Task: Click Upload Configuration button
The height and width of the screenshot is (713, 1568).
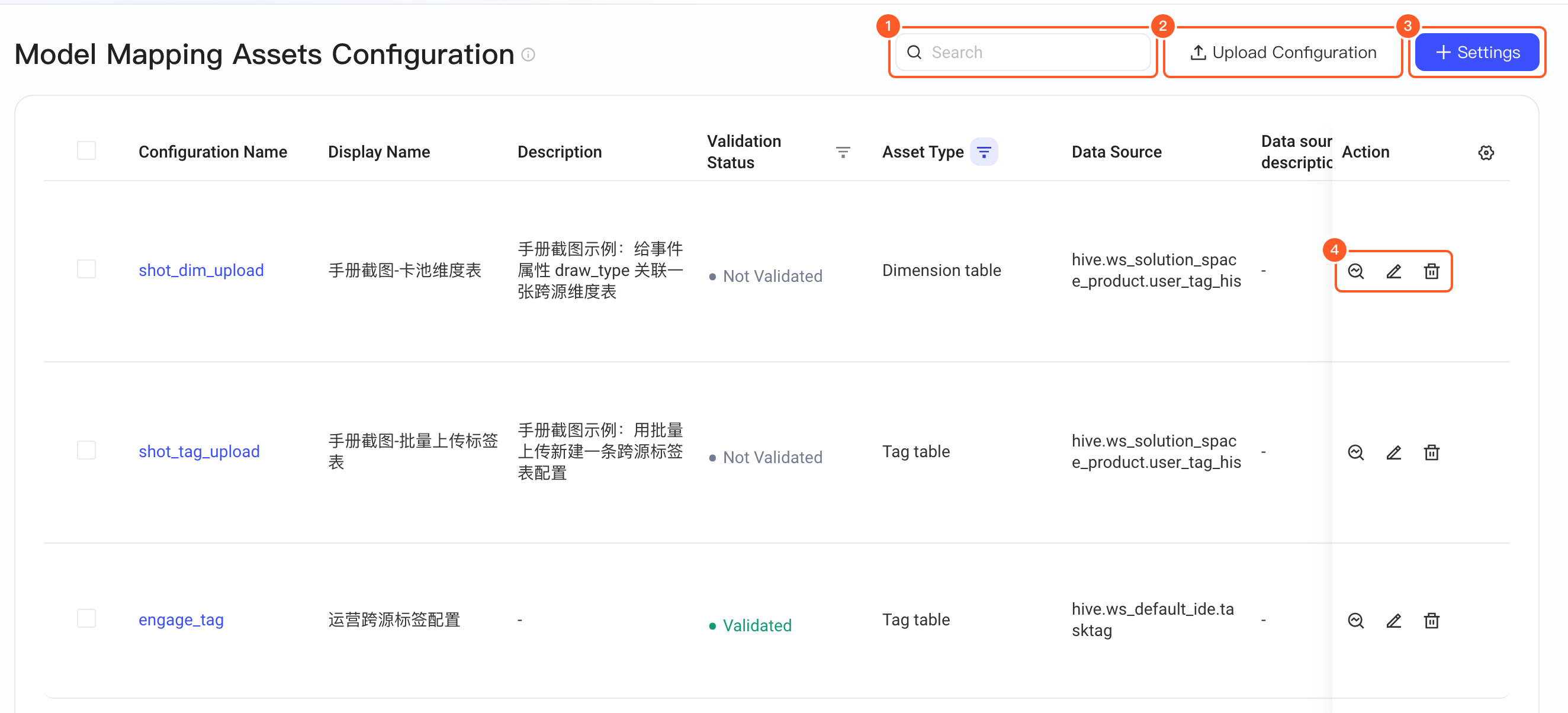Action: click(1283, 52)
